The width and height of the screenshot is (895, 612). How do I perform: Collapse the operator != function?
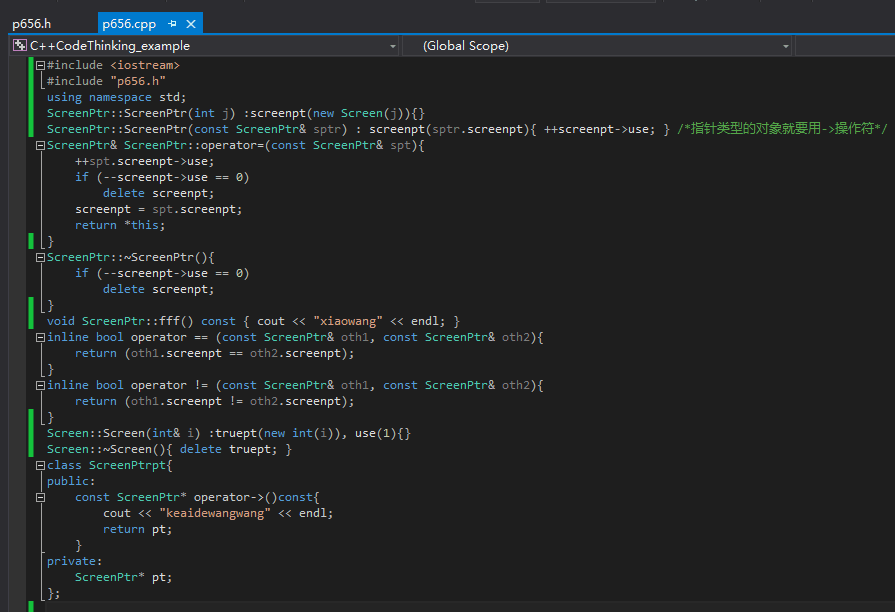pyautogui.click(x=40, y=385)
